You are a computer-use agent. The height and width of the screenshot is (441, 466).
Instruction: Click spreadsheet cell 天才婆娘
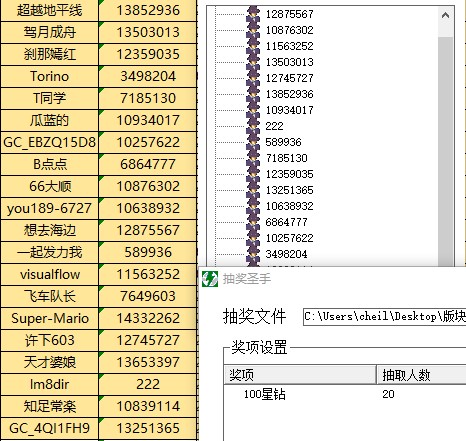(x=49, y=362)
